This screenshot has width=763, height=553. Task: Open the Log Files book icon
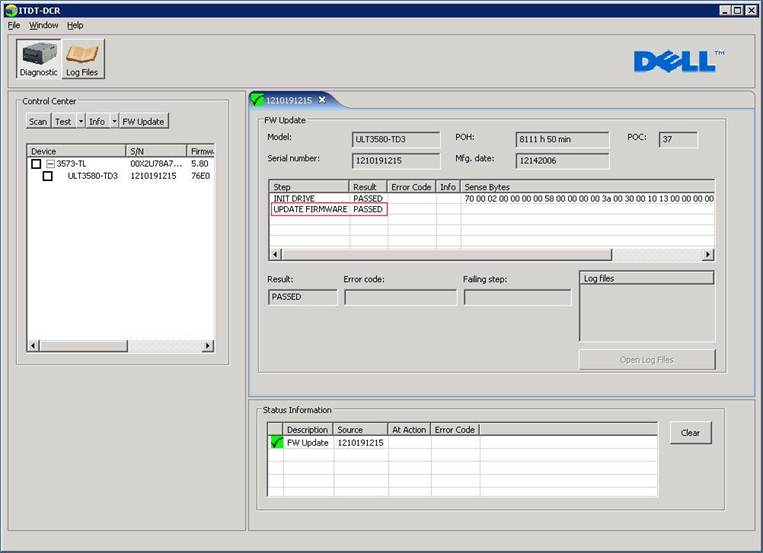(x=84, y=59)
